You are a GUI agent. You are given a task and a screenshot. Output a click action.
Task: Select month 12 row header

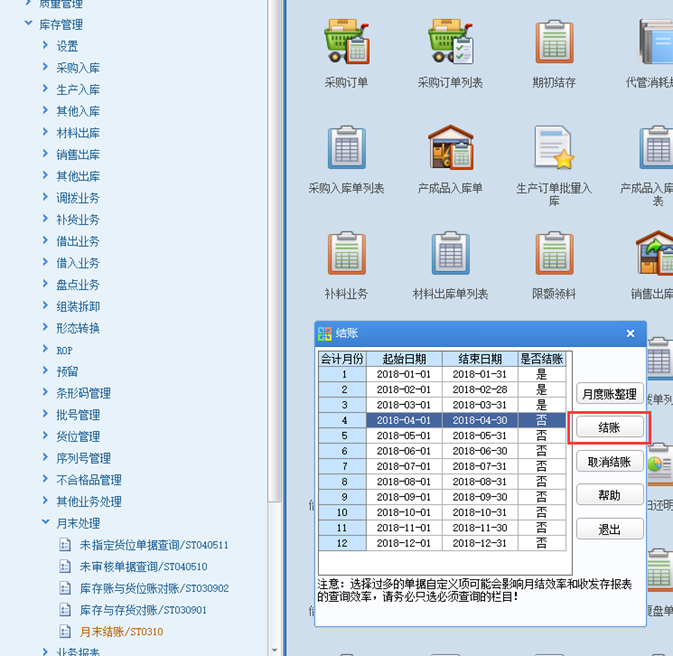click(342, 543)
